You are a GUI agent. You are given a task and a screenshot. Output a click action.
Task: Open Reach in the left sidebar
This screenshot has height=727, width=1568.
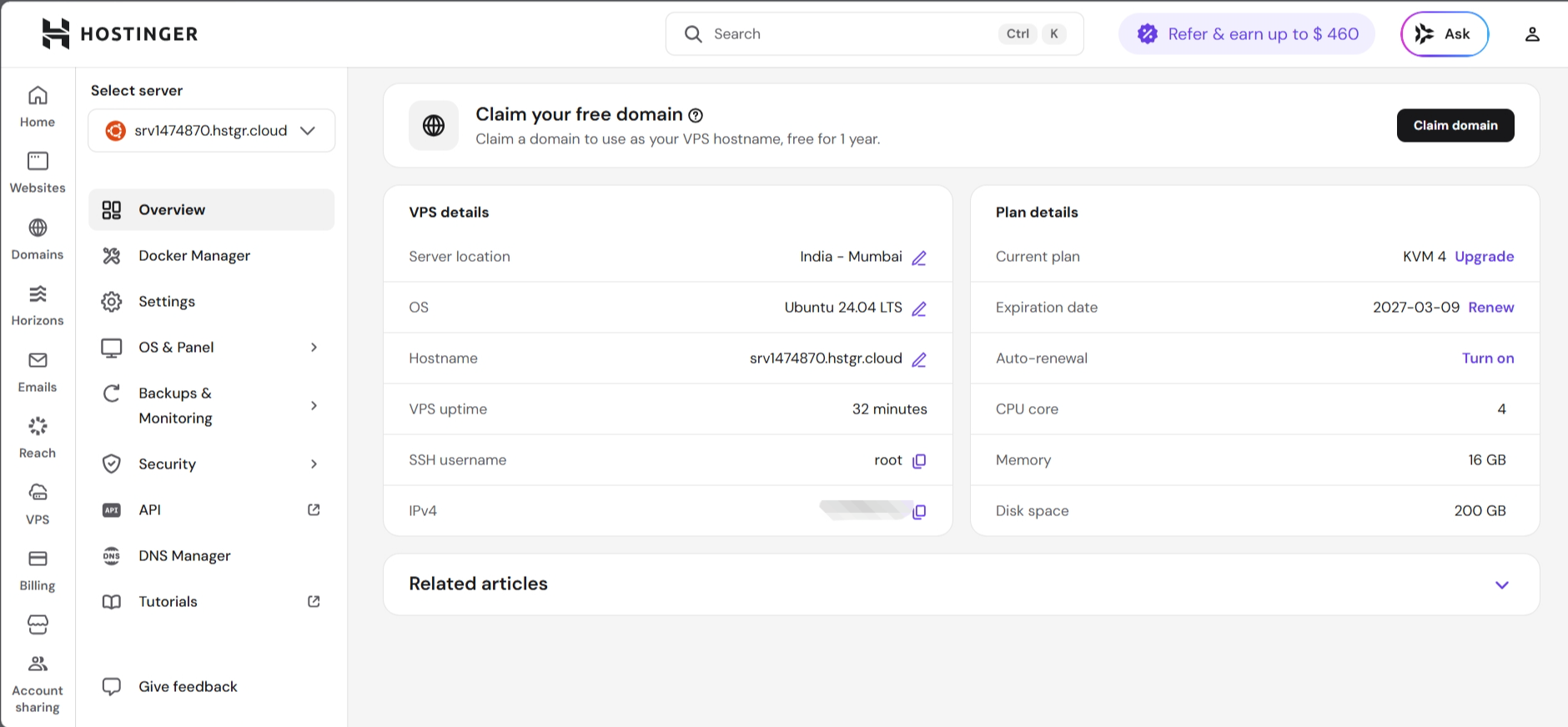coord(38,438)
